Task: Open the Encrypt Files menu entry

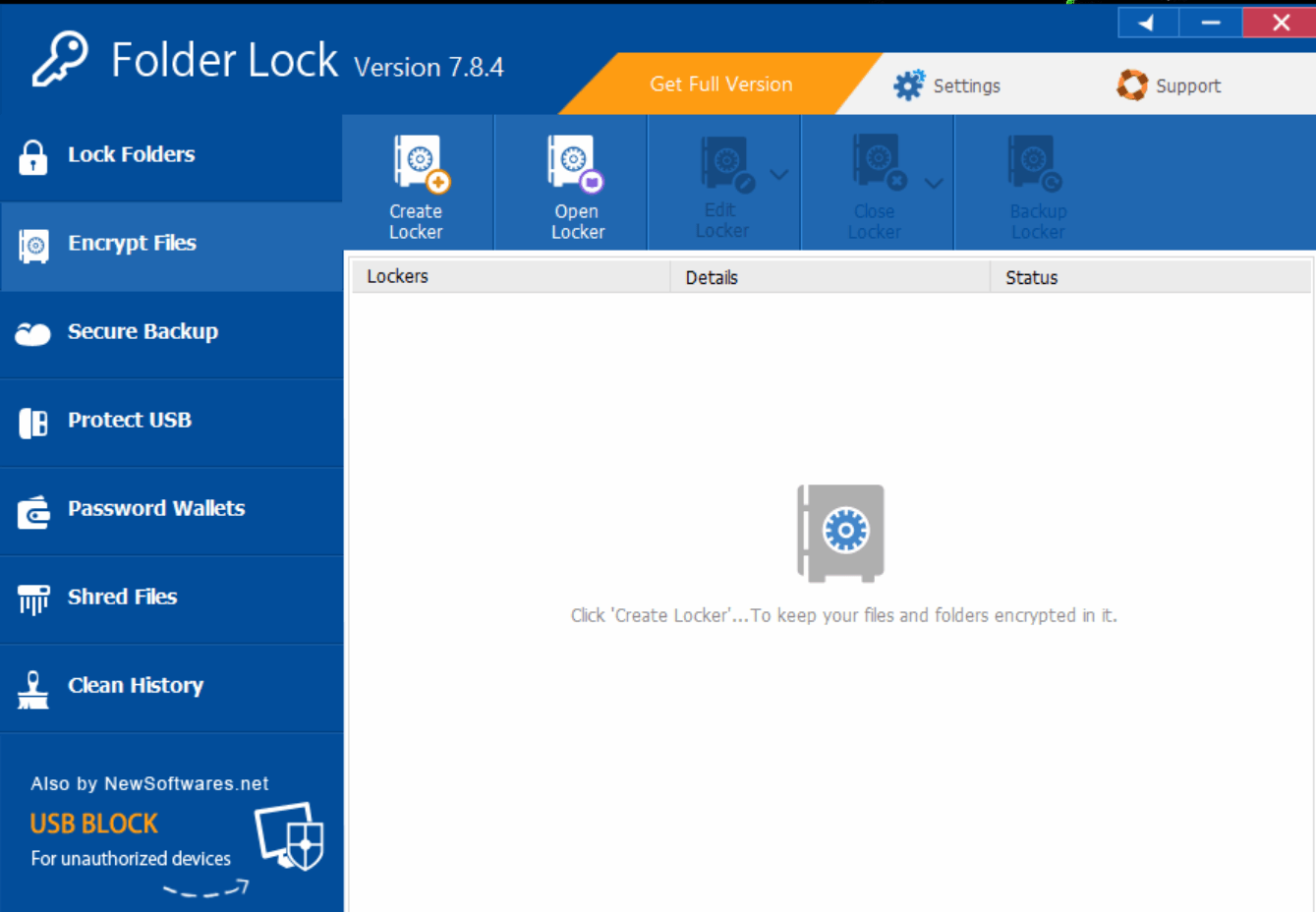Action: pos(133,243)
